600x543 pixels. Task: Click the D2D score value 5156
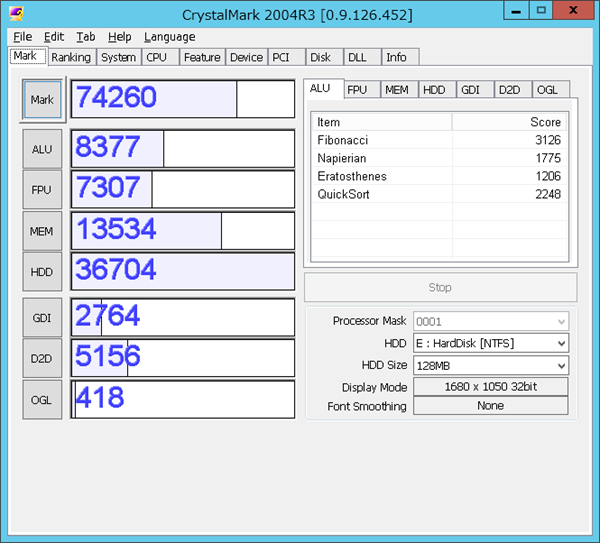click(108, 356)
